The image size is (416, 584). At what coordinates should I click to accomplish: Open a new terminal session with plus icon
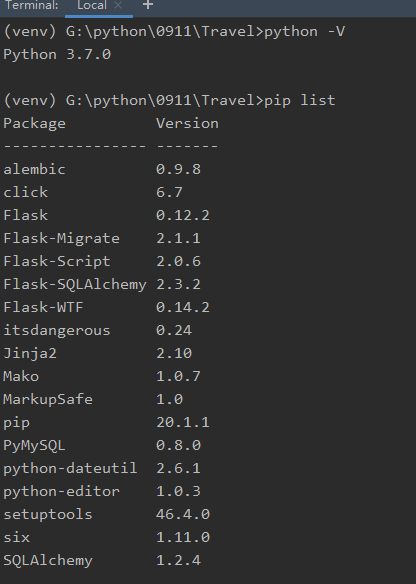coord(148,5)
